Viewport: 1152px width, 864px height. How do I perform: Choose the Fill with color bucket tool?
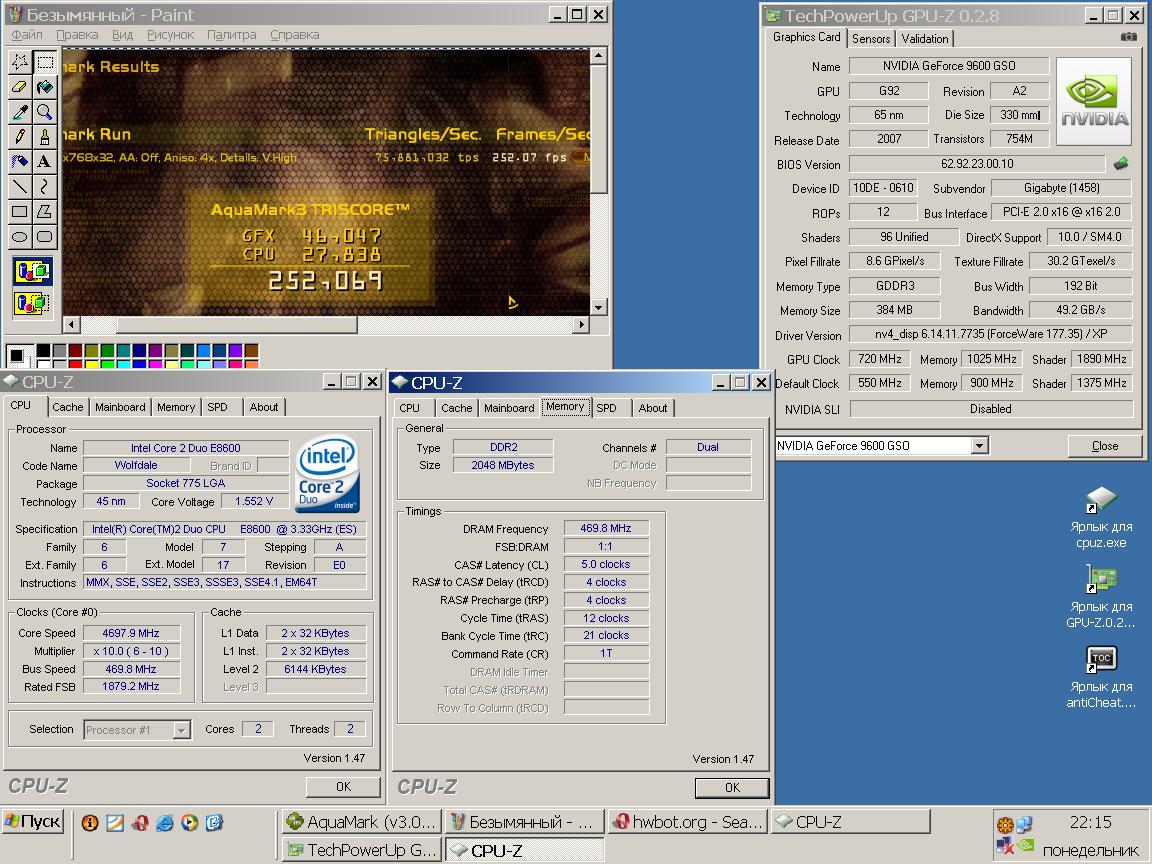coord(45,87)
